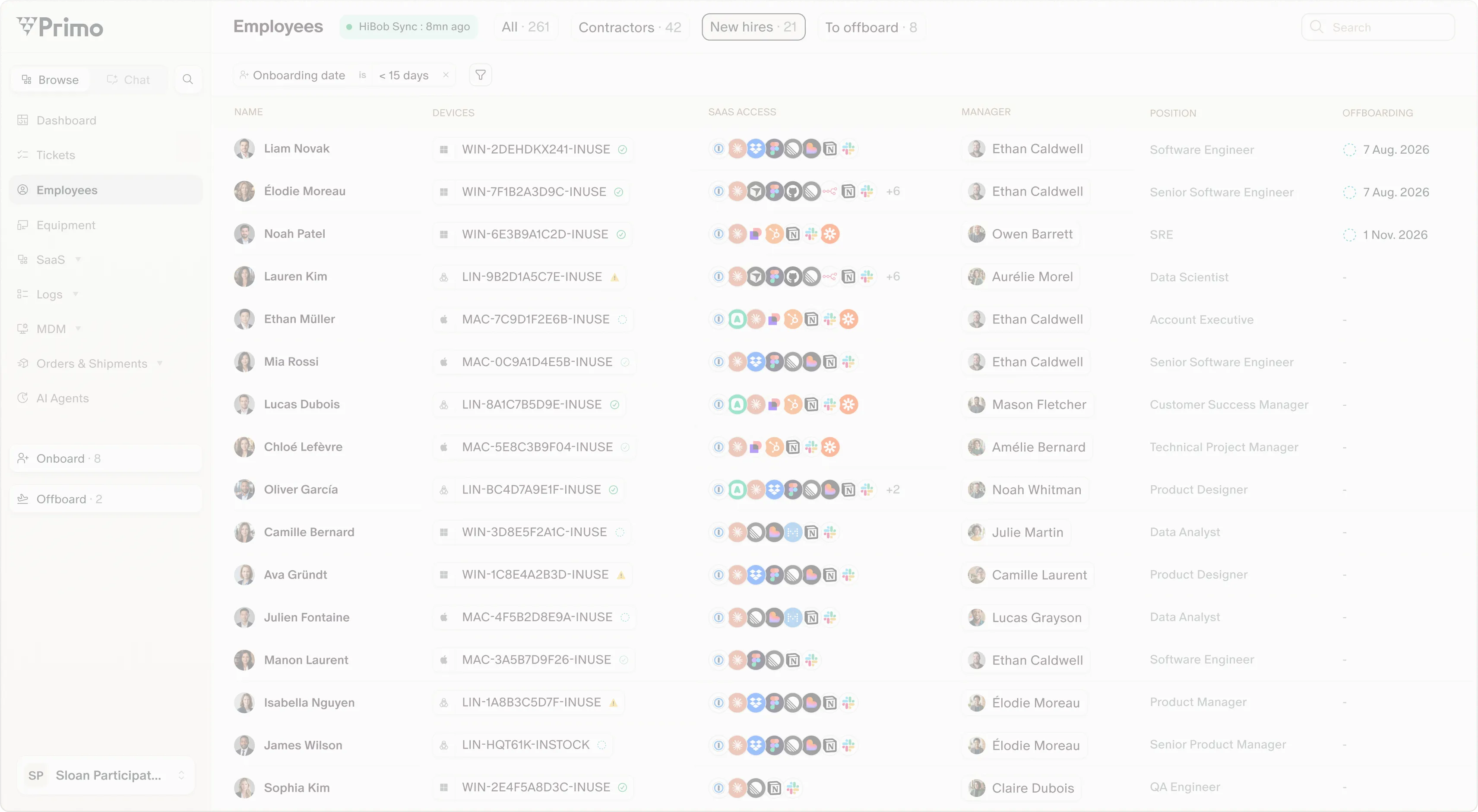Click GitHub icon in Lauren Kim's SaaS access
This screenshot has height=812, width=1478.
coord(793,276)
